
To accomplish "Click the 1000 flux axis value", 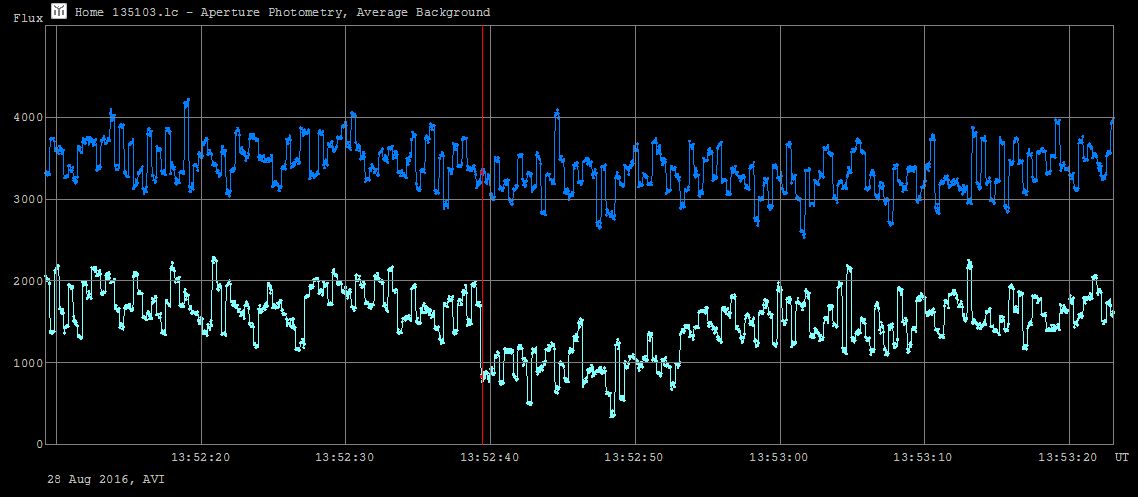I will tap(28, 363).
